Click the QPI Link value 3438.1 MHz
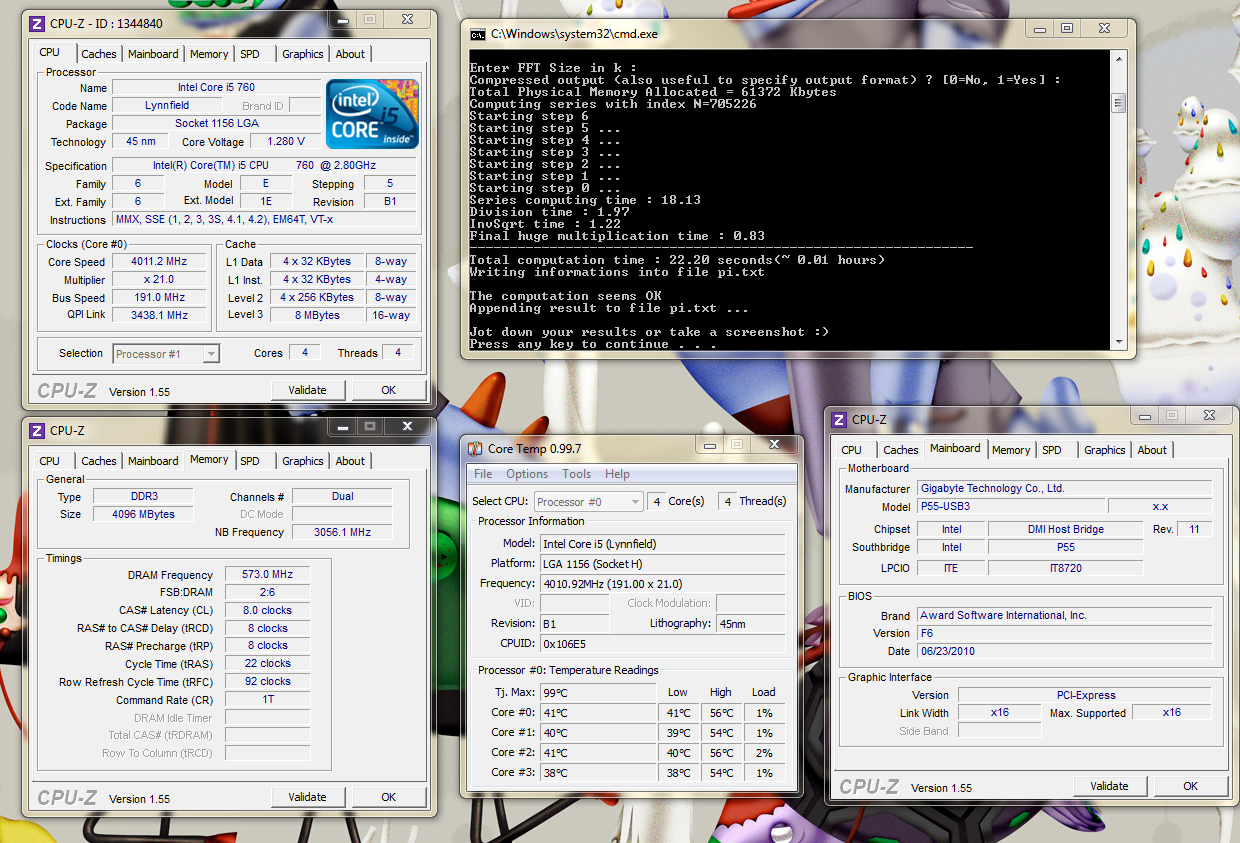1240x843 pixels. [160, 315]
